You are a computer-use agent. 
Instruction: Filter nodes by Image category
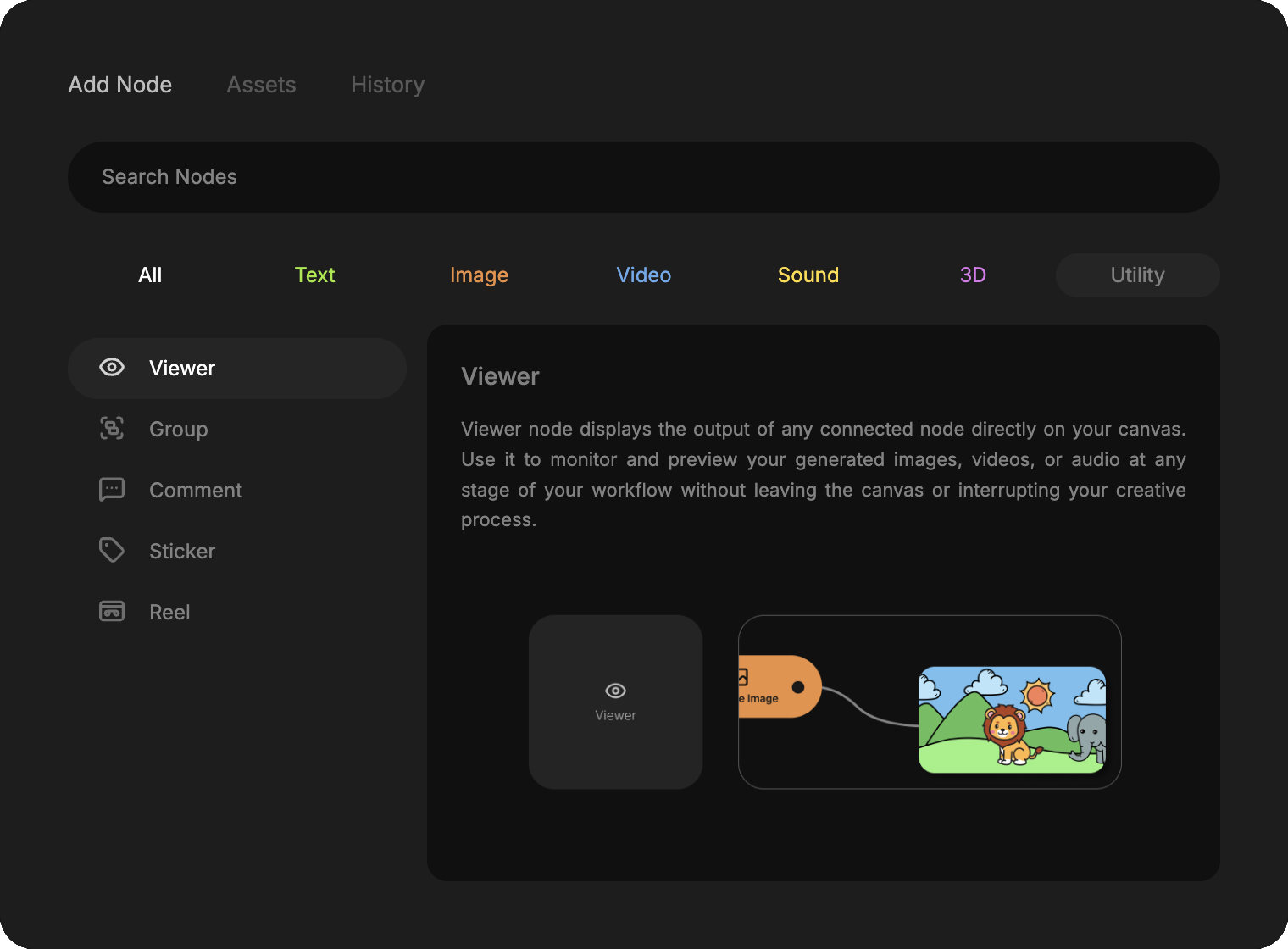(x=479, y=275)
